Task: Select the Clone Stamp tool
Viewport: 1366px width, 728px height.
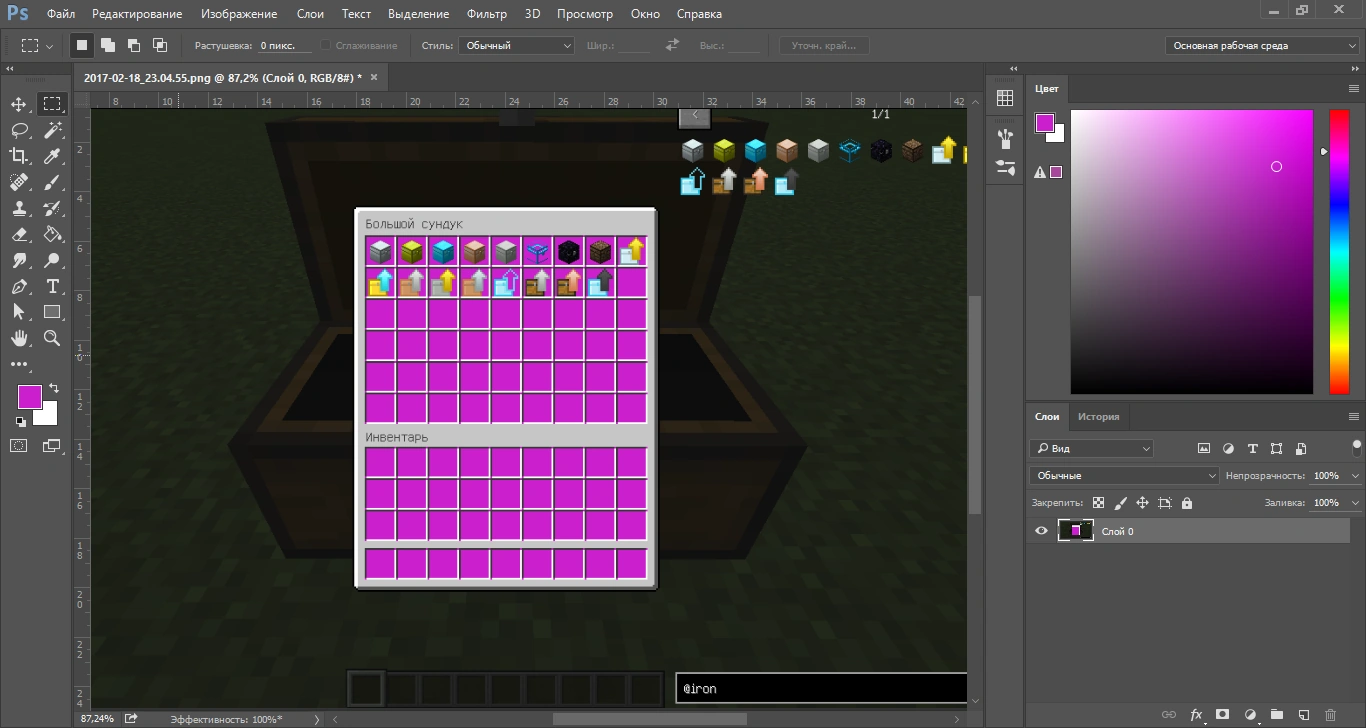Action: (x=19, y=208)
